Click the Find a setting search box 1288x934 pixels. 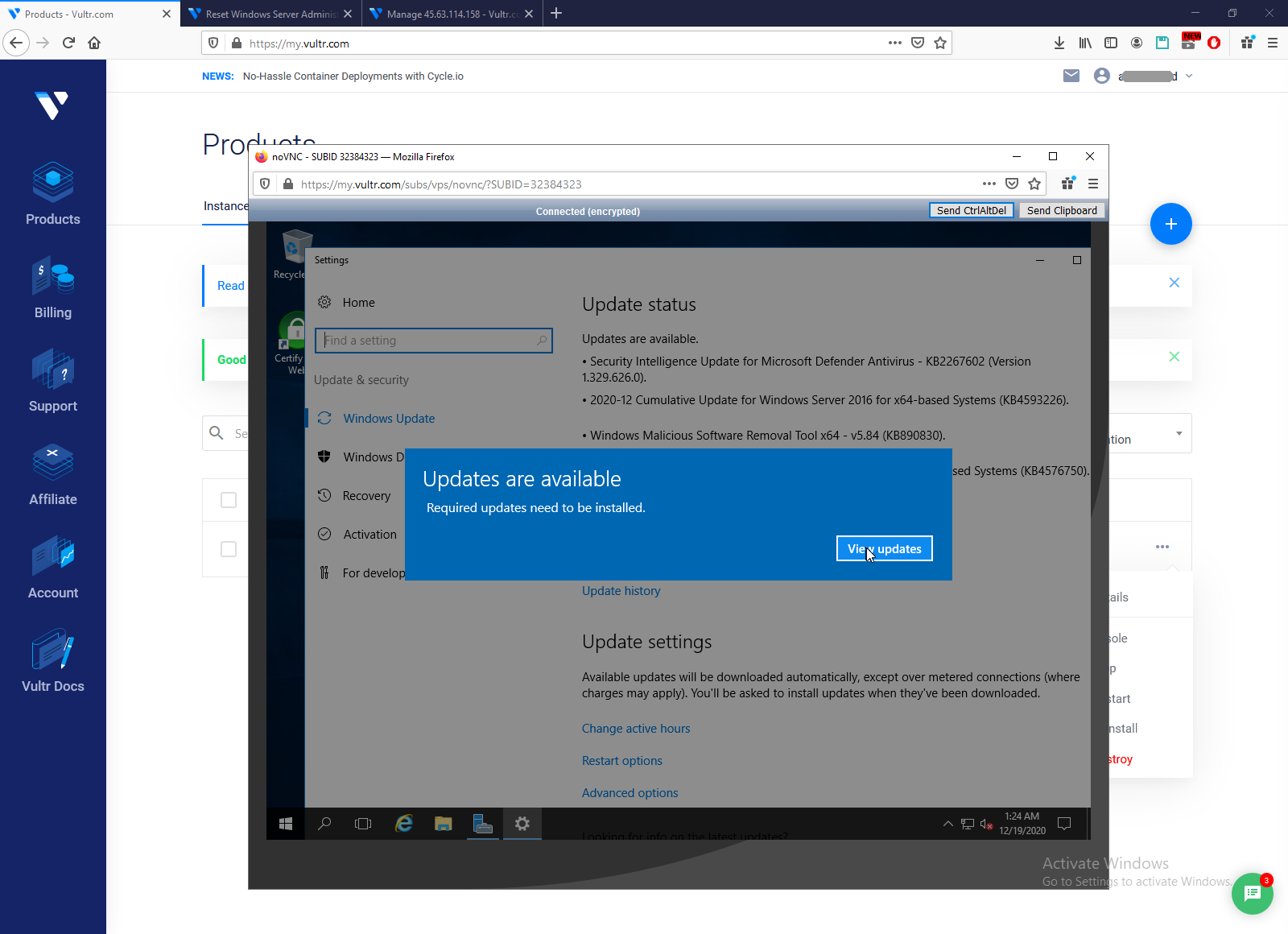pos(434,341)
